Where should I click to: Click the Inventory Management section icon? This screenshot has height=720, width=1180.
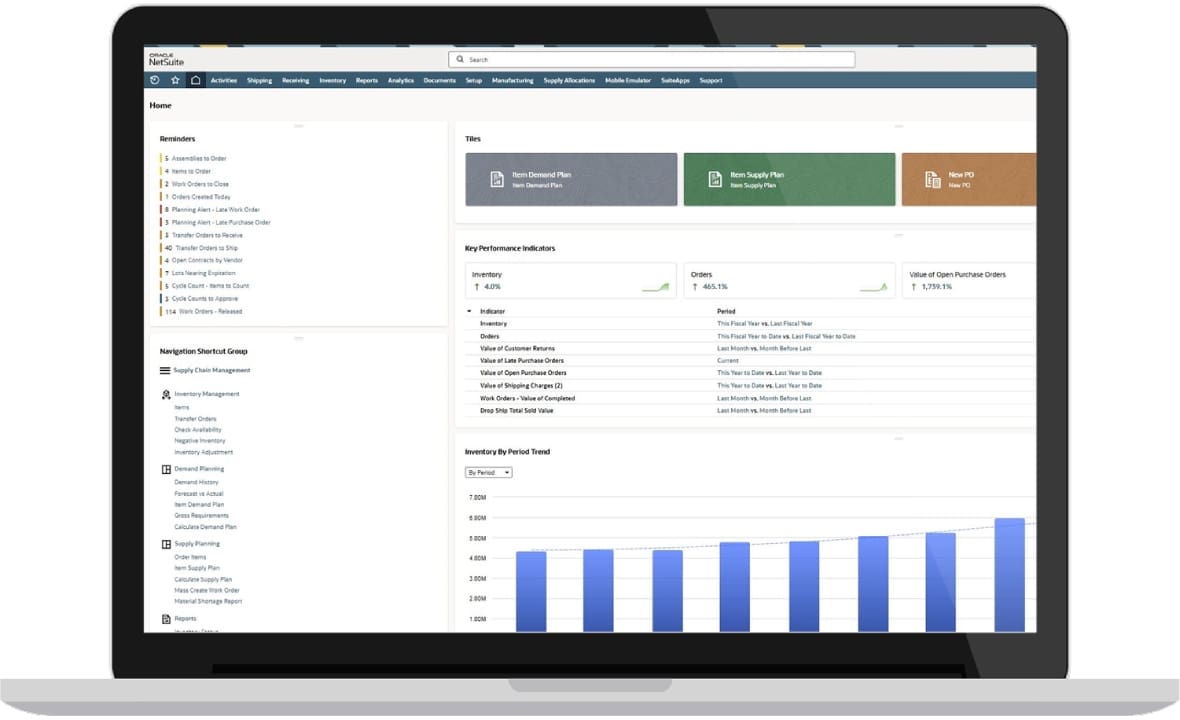[166, 395]
